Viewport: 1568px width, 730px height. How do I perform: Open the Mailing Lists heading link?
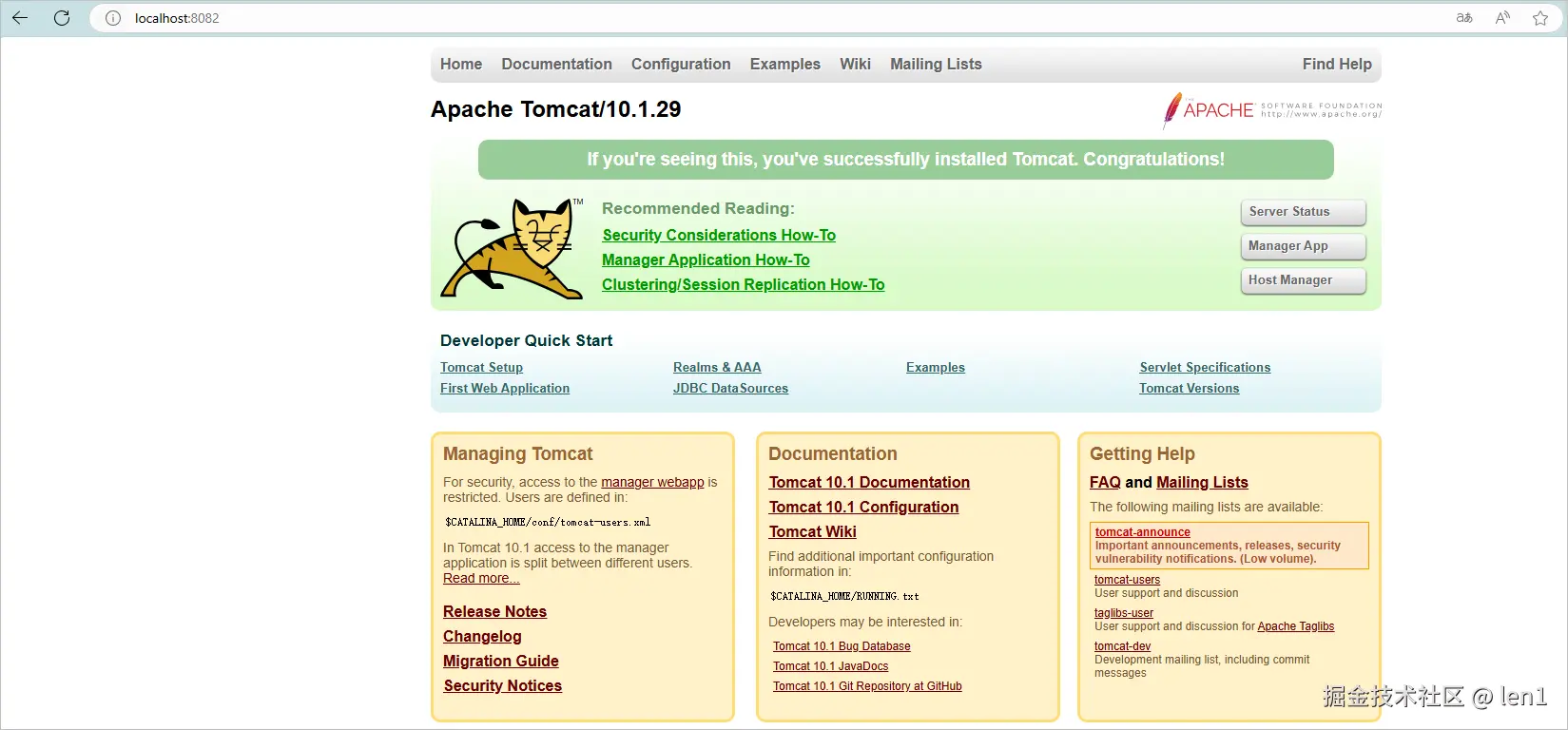coord(1202,482)
